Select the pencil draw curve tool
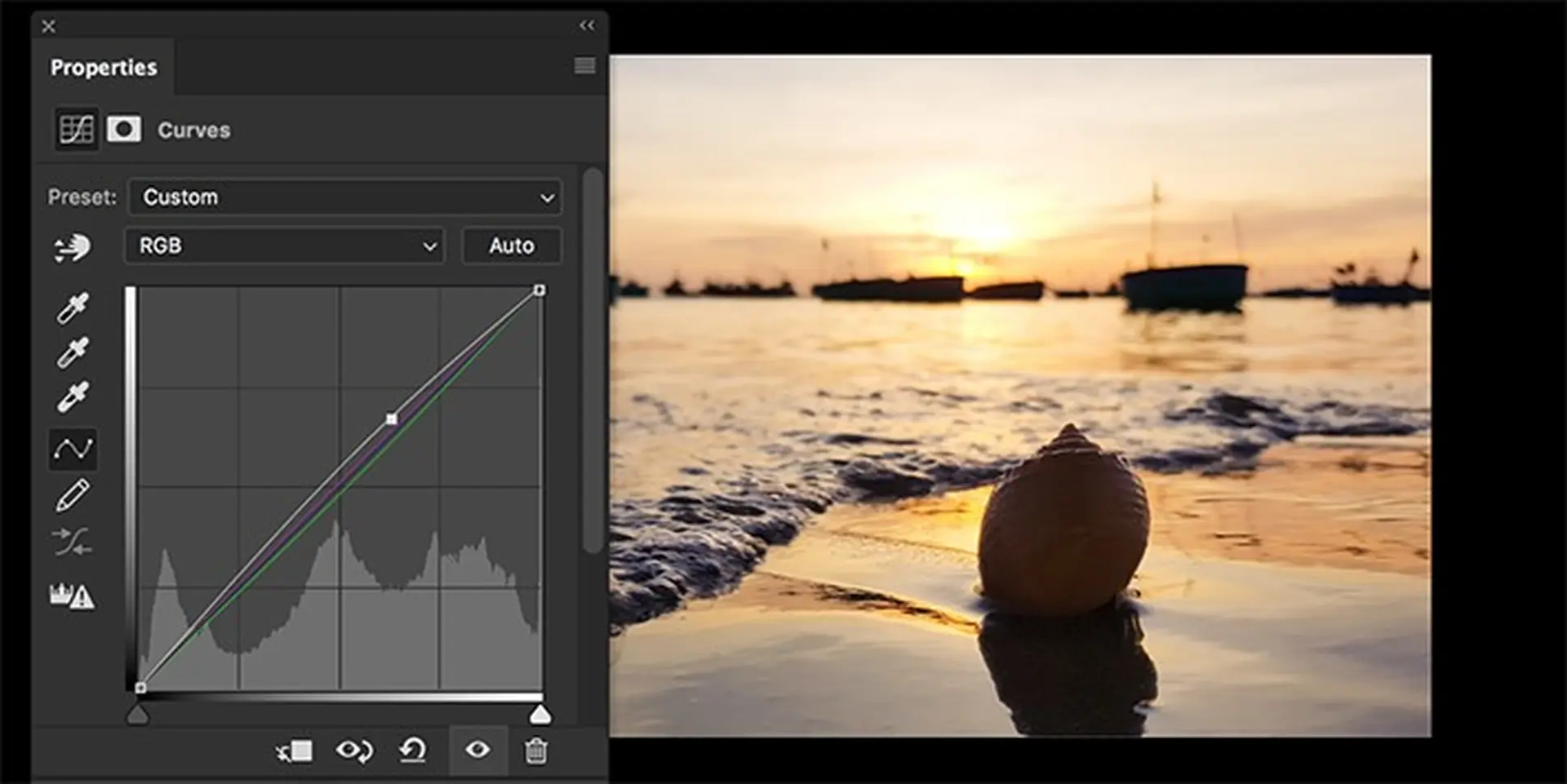The width and height of the screenshot is (1567, 784). tap(73, 495)
